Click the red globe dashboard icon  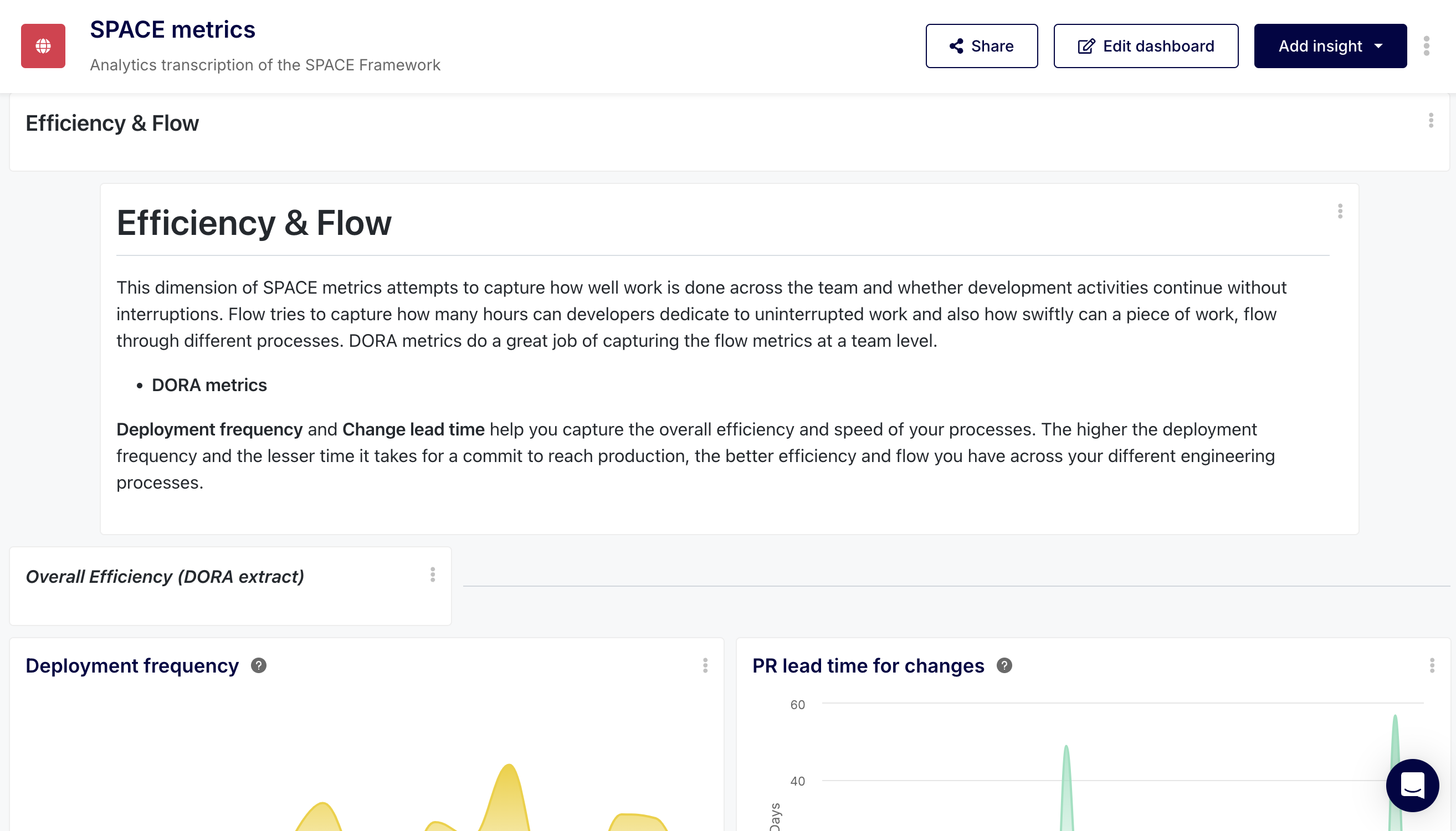click(x=42, y=45)
